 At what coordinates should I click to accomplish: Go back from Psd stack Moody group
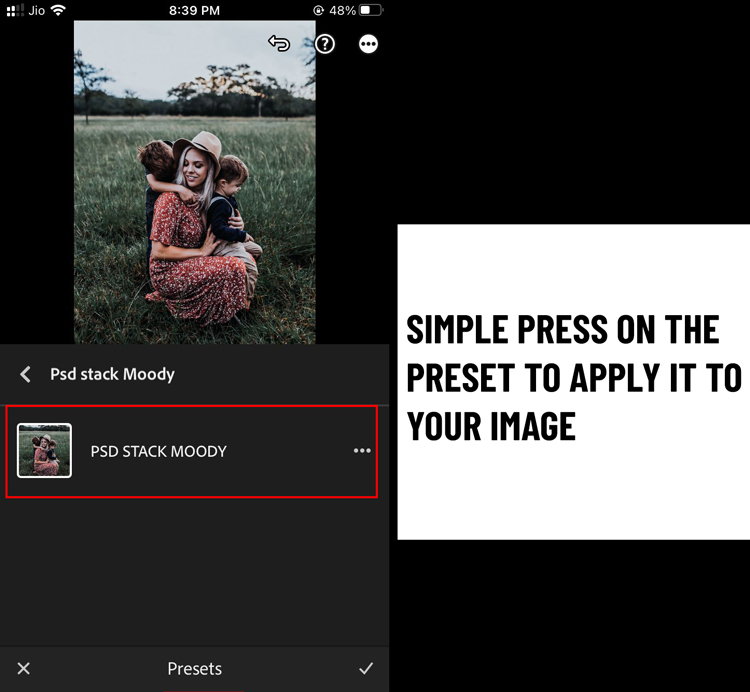pyautogui.click(x=26, y=374)
